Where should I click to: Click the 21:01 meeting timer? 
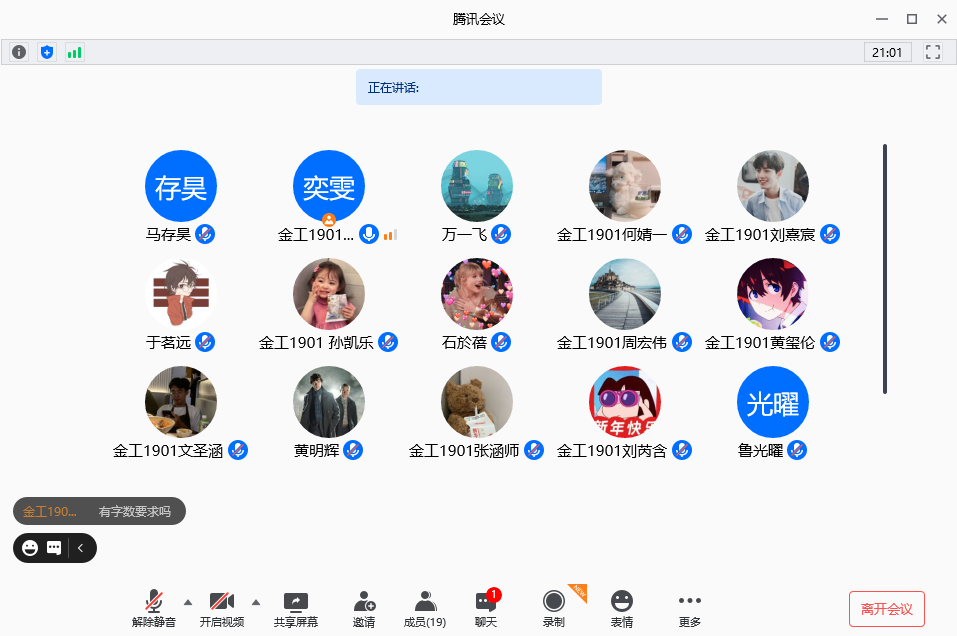coord(887,52)
